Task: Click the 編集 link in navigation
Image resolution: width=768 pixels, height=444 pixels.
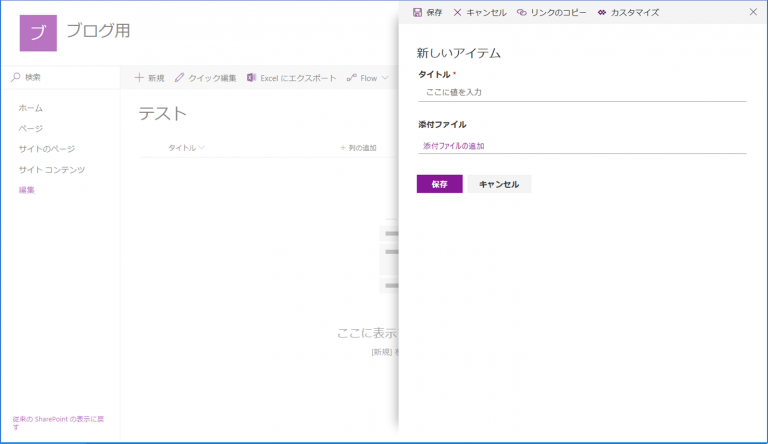Action: point(27,190)
